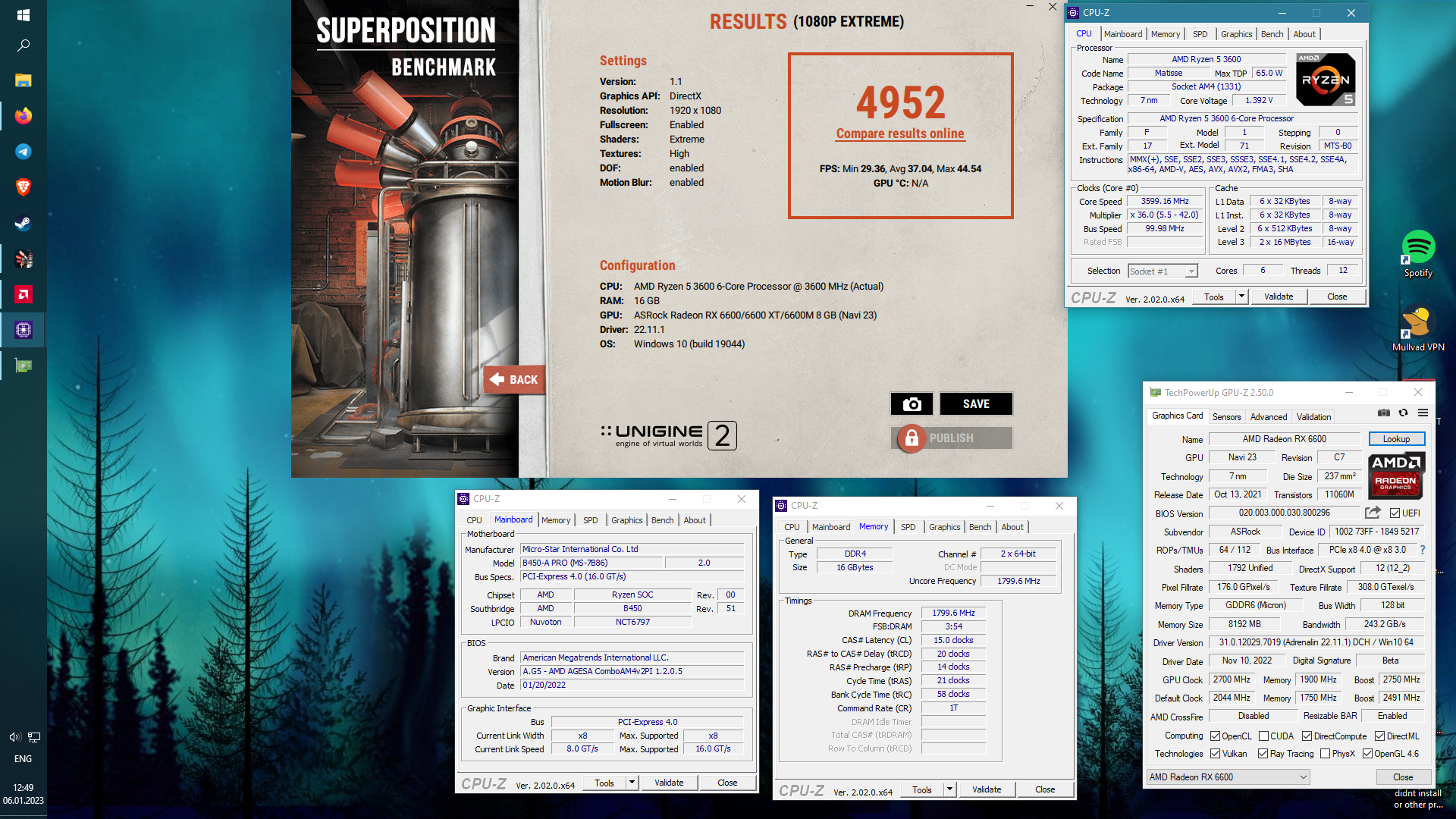Toggle the Vulkan checkbox

1215,754
